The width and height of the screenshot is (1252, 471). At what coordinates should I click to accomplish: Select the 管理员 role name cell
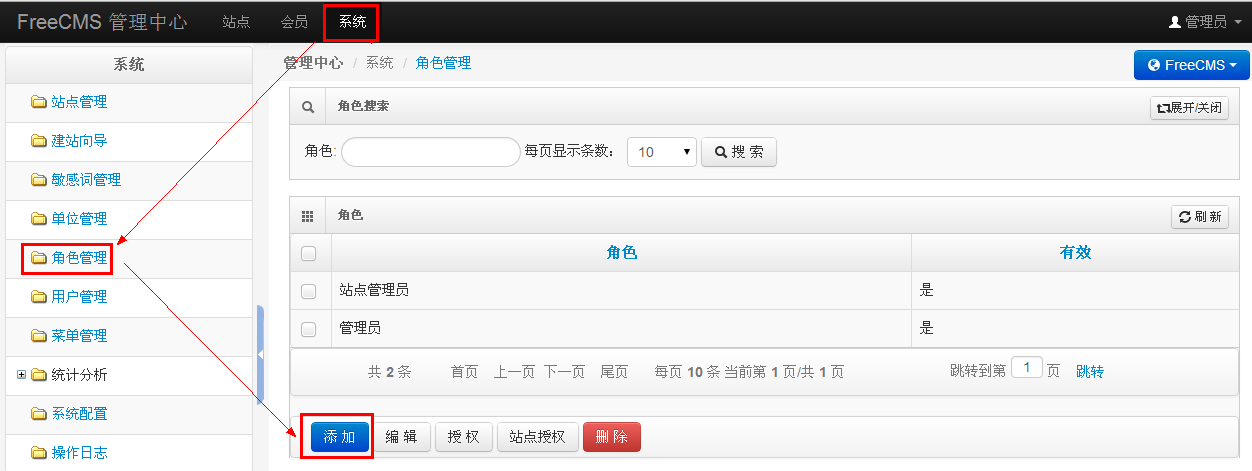[x=622, y=329]
